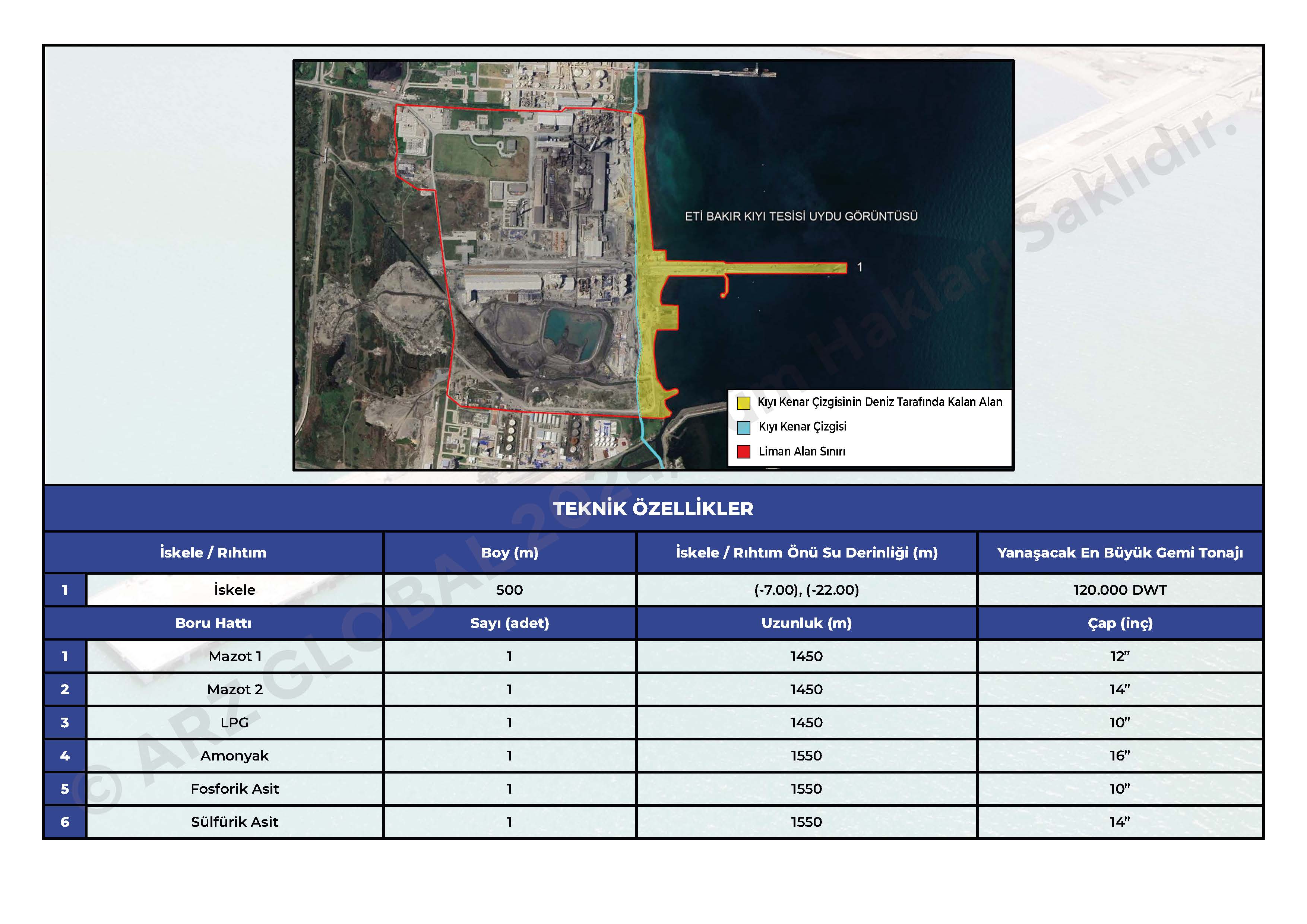The width and height of the screenshot is (1307, 924).
Task: Click the 14” diameter in the Sülfürik Asit row
Action: (x=1120, y=822)
